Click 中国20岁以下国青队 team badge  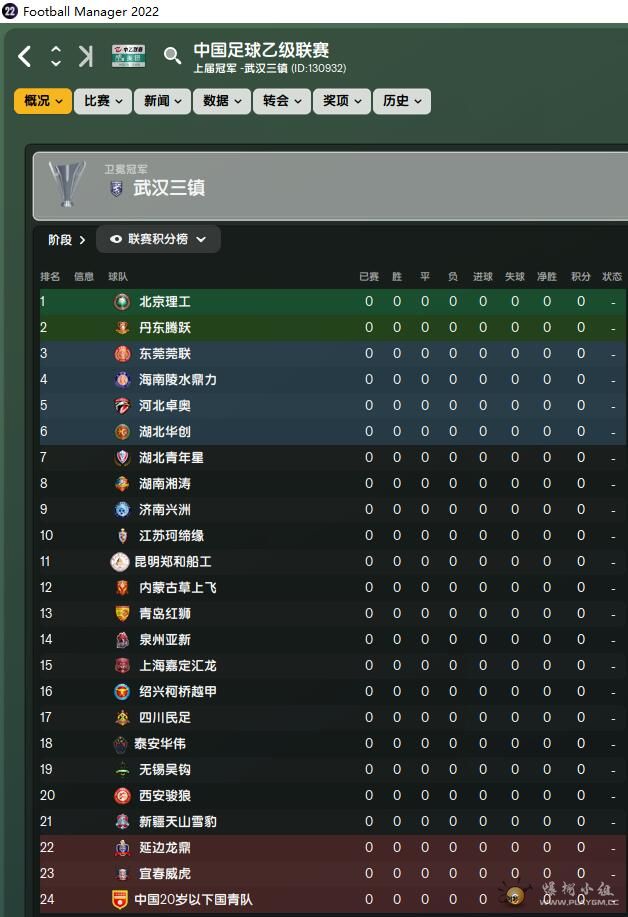coord(120,899)
